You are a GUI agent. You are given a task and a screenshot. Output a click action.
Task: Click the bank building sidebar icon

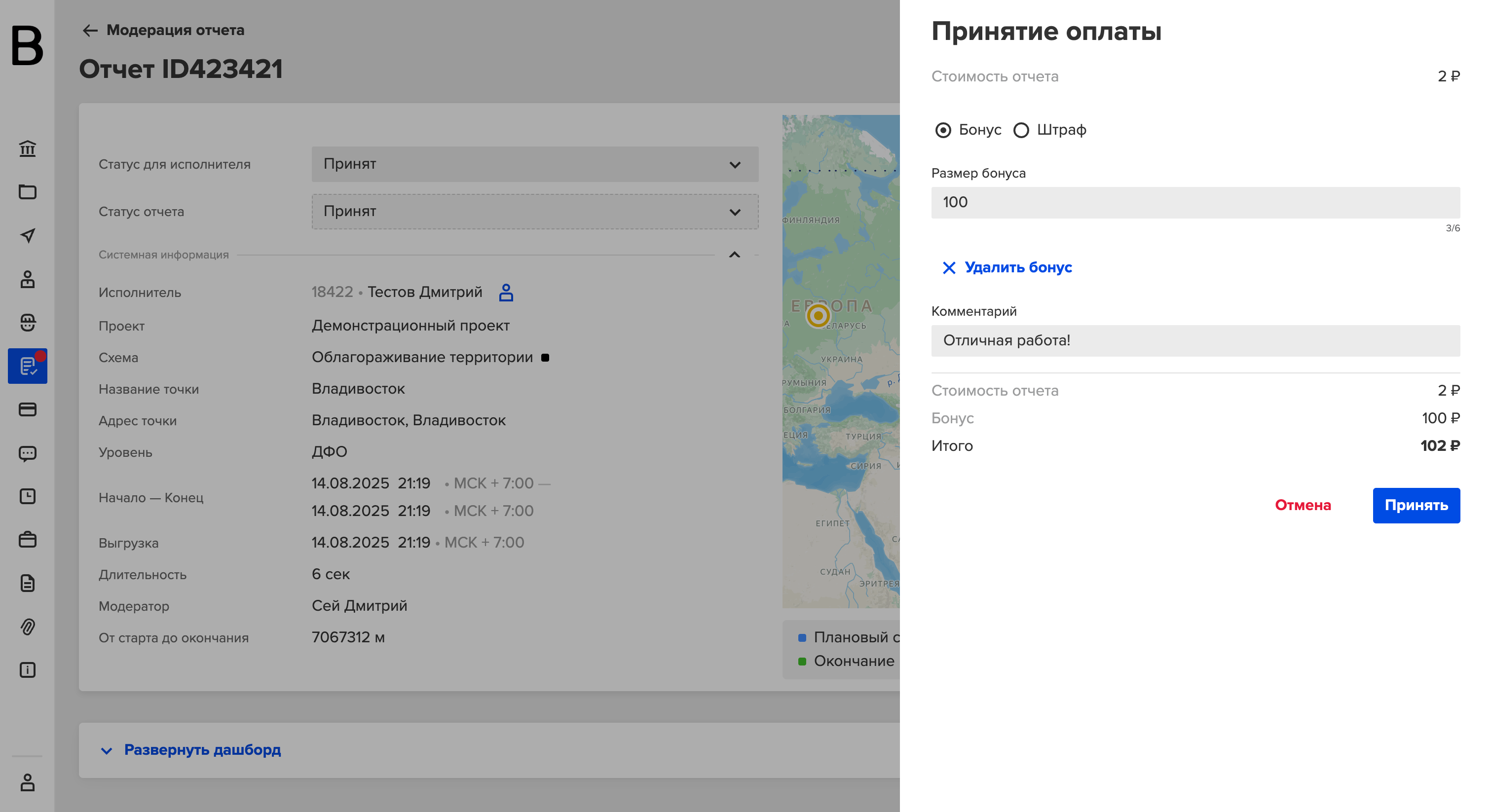point(27,149)
